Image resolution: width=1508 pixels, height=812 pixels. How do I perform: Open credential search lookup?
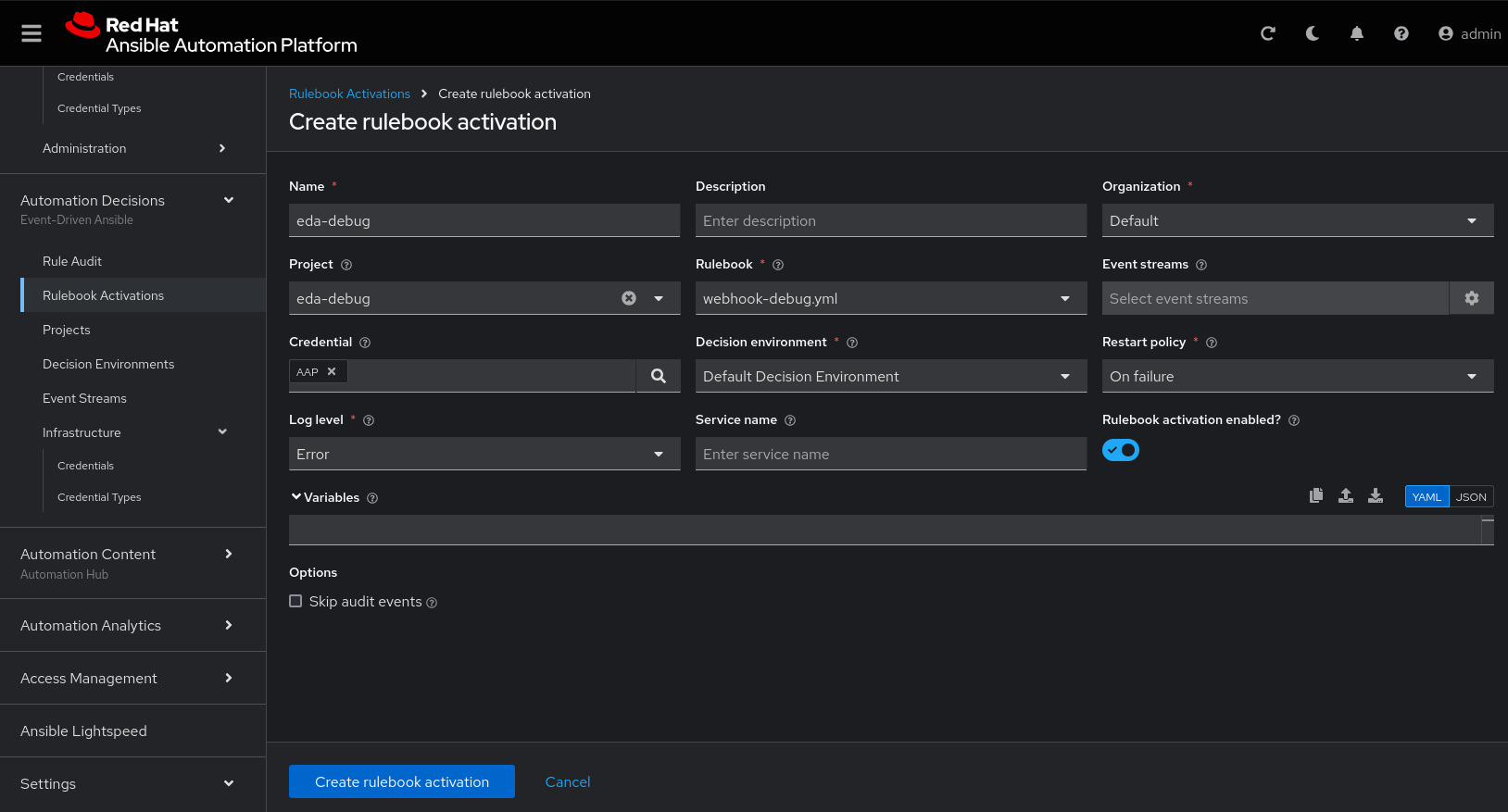coord(659,376)
